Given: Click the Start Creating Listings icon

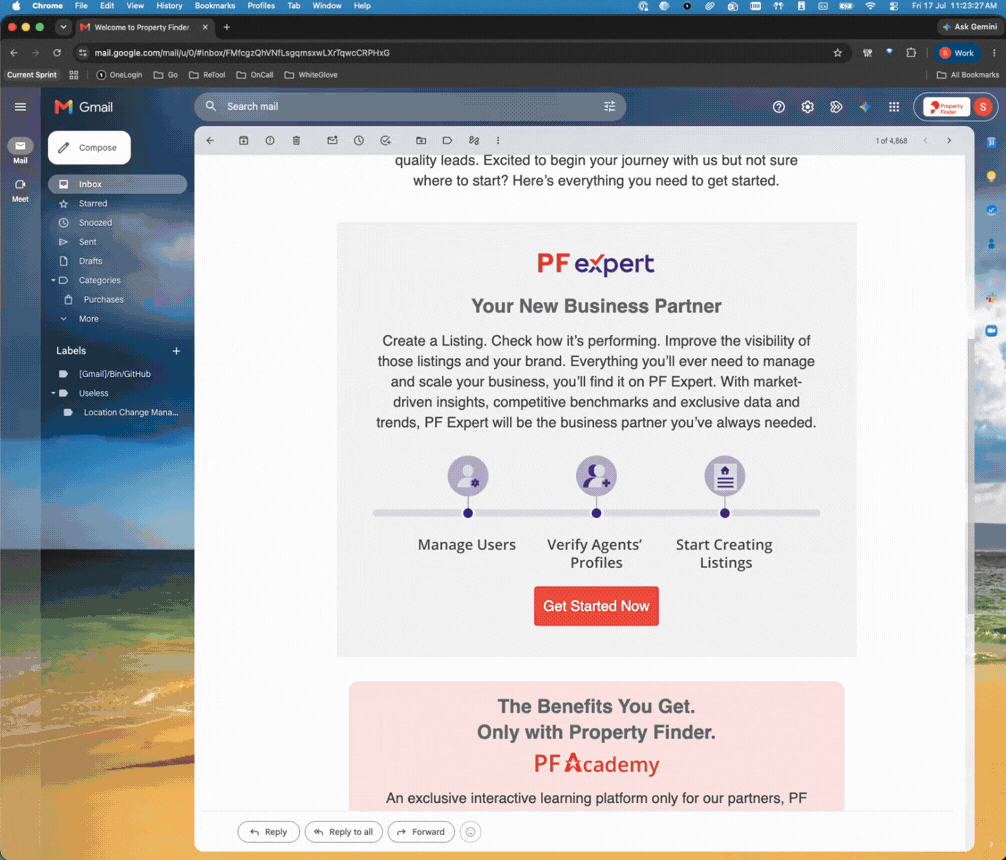Looking at the screenshot, I should coord(725,476).
